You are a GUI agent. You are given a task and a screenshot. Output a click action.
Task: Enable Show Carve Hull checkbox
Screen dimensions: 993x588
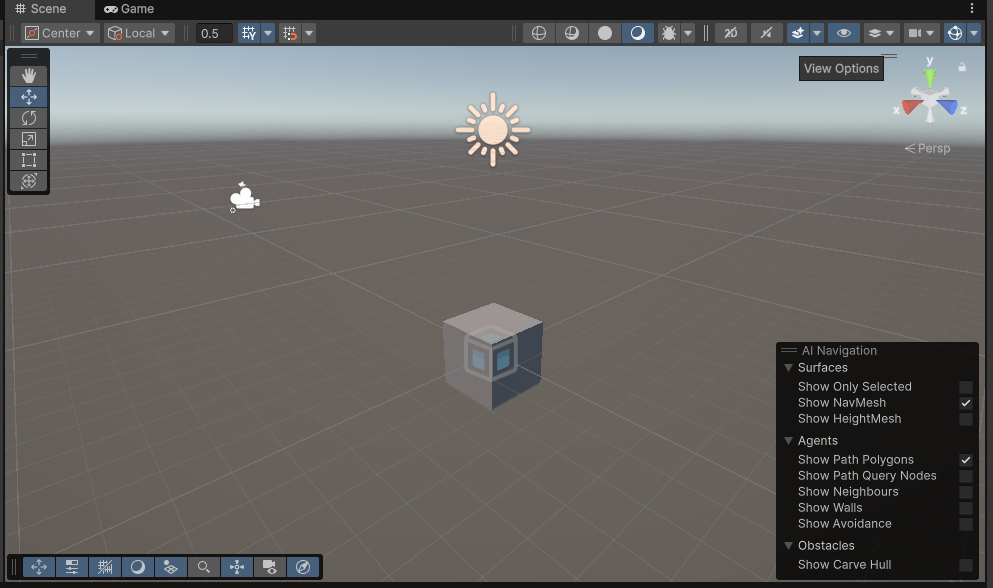966,565
